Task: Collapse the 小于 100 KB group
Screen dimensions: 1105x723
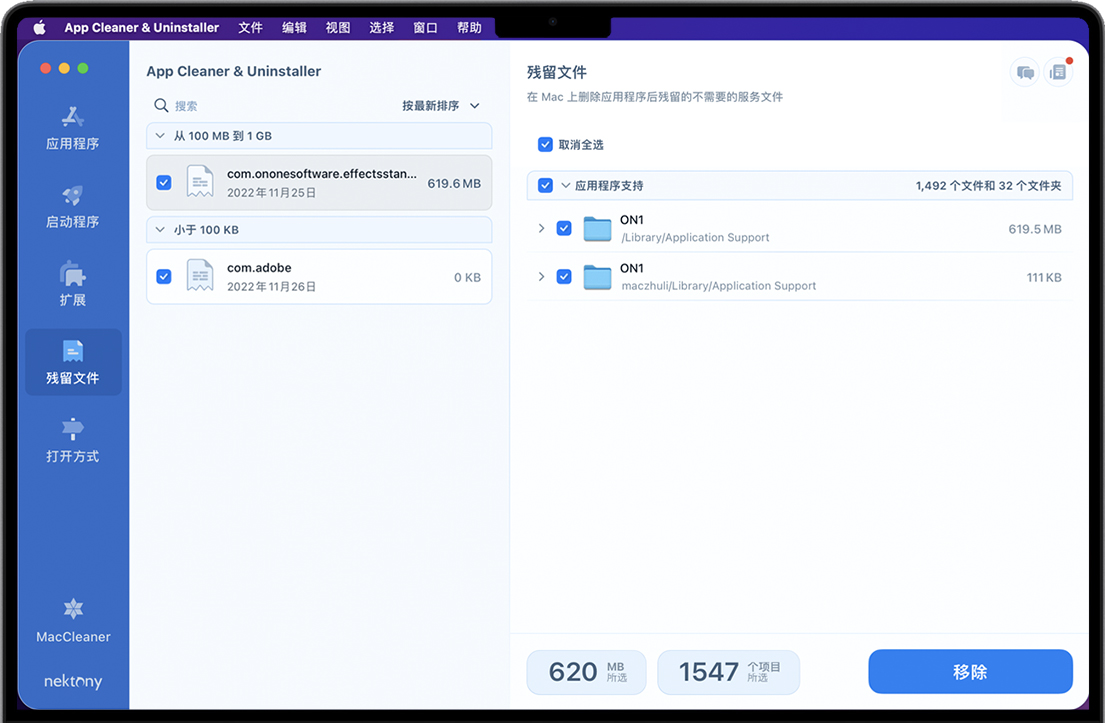Action: click(161, 230)
